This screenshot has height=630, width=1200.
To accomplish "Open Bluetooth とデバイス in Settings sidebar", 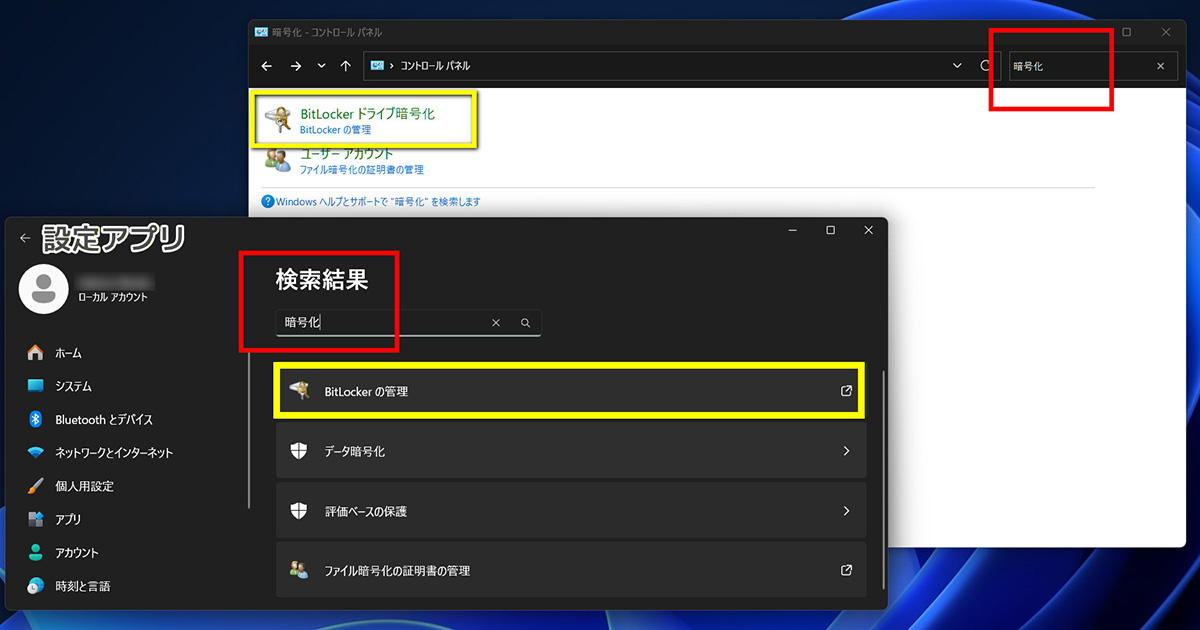I will (x=103, y=419).
